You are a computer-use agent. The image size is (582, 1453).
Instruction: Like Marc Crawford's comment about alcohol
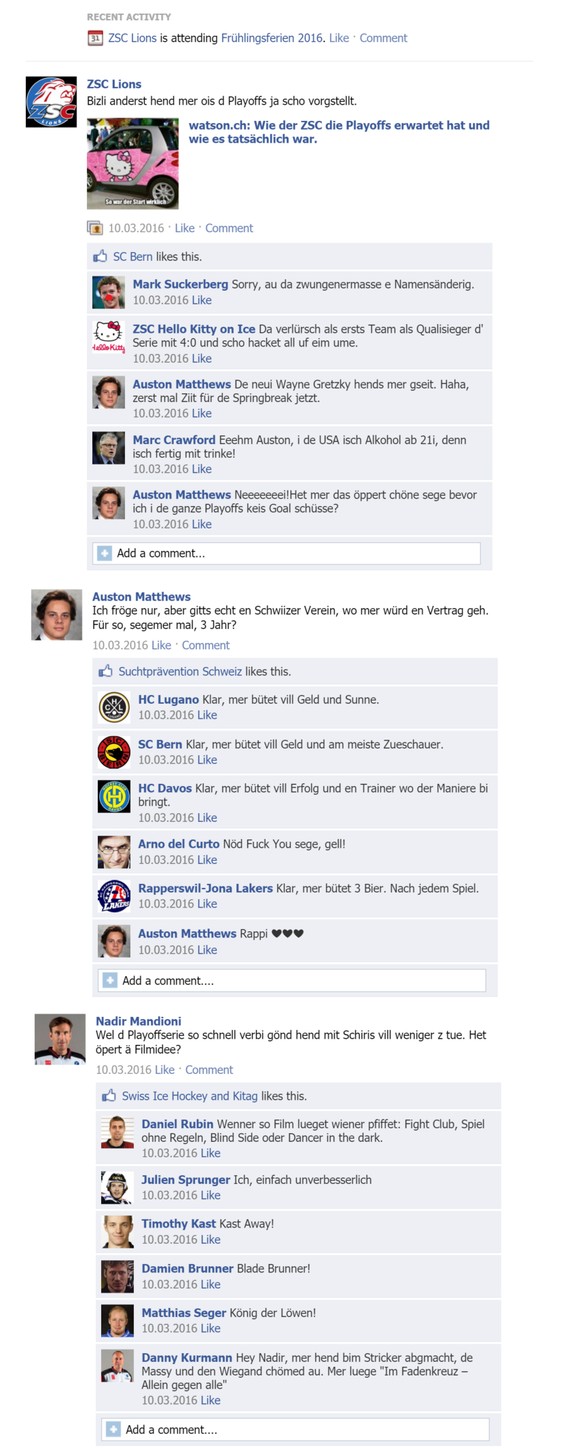pos(202,469)
